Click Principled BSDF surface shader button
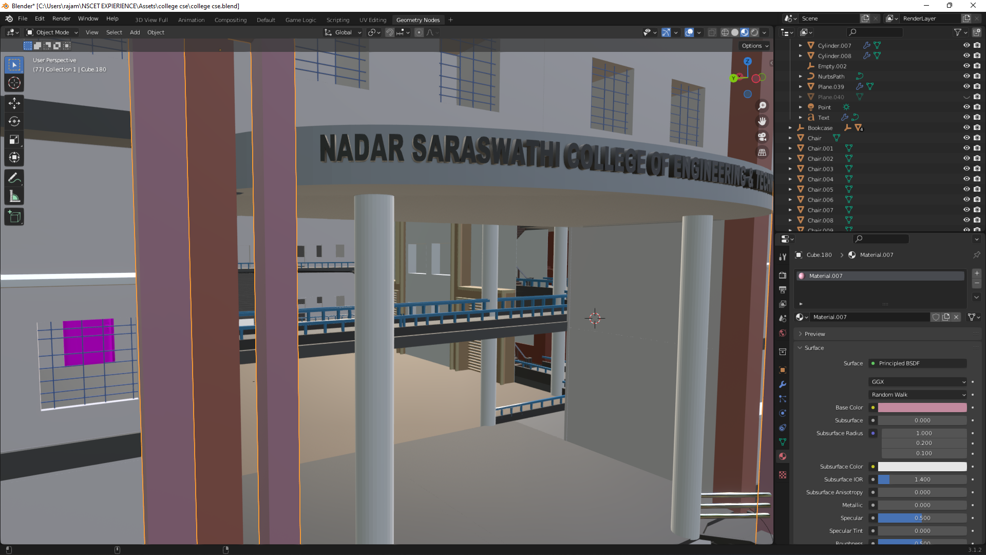 pyautogui.click(x=918, y=363)
